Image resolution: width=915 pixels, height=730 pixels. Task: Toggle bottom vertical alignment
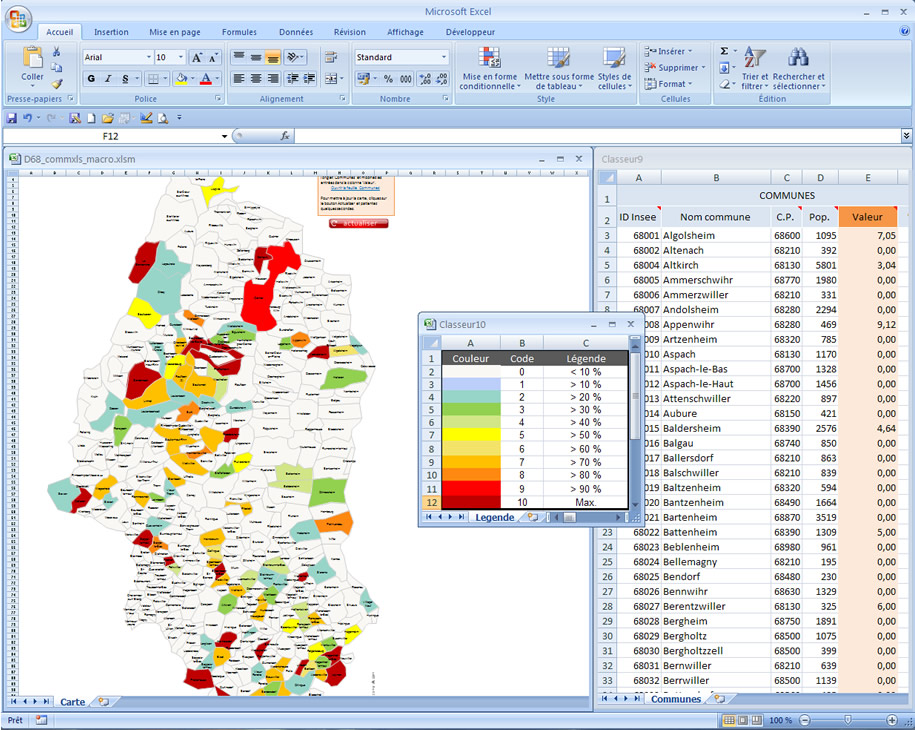tap(273, 57)
